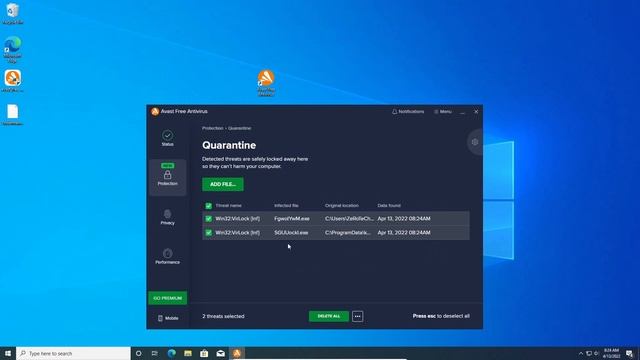Viewport: 640px width, 360px height.
Task: Select the Avast shortcut on desktop left column
Action: coord(13,81)
